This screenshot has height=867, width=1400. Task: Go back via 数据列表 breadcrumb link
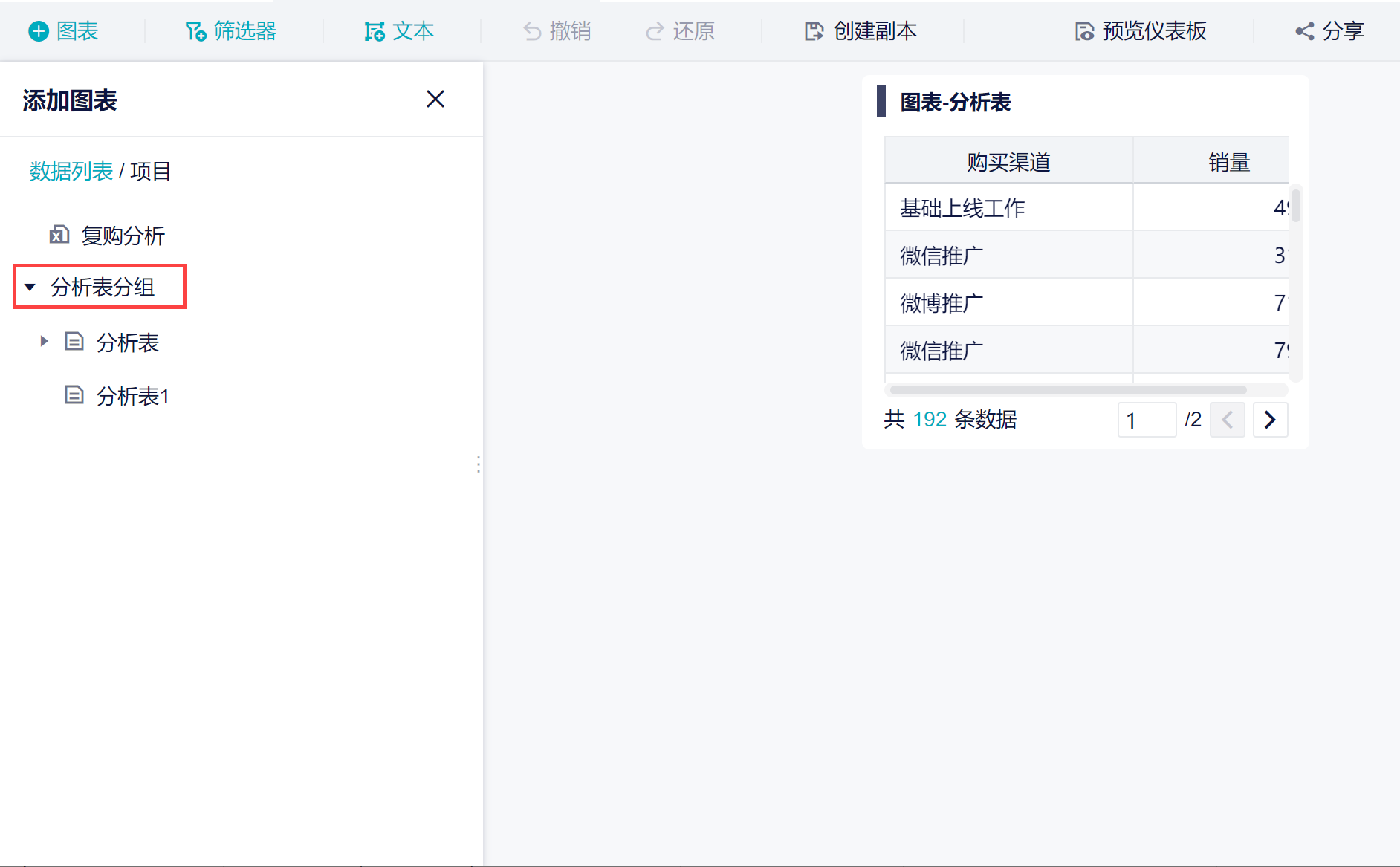point(71,172)
